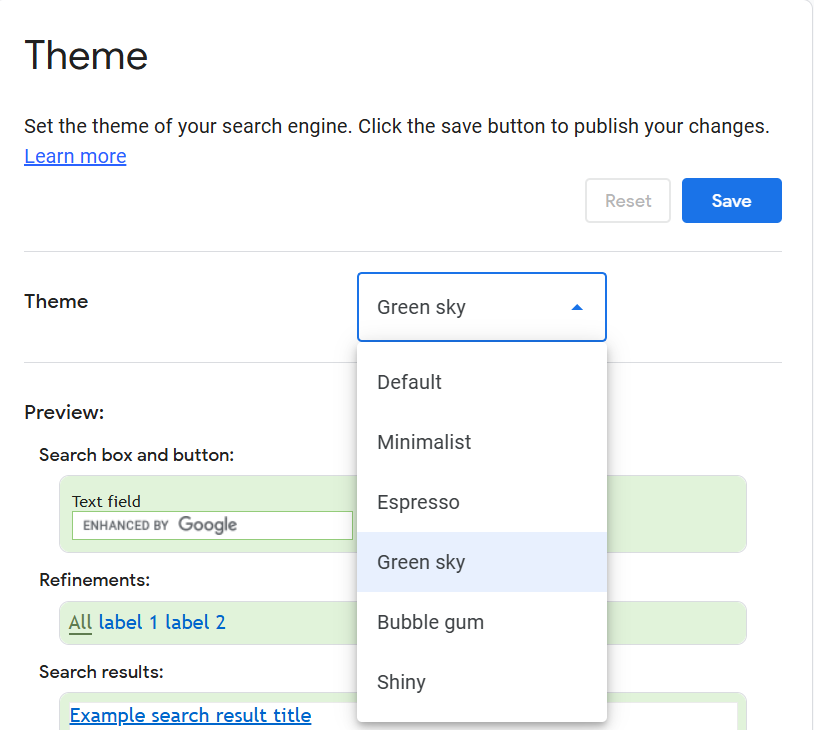Click the Theme page heading
Screen dimensions: 814x730
coord(86,55)
